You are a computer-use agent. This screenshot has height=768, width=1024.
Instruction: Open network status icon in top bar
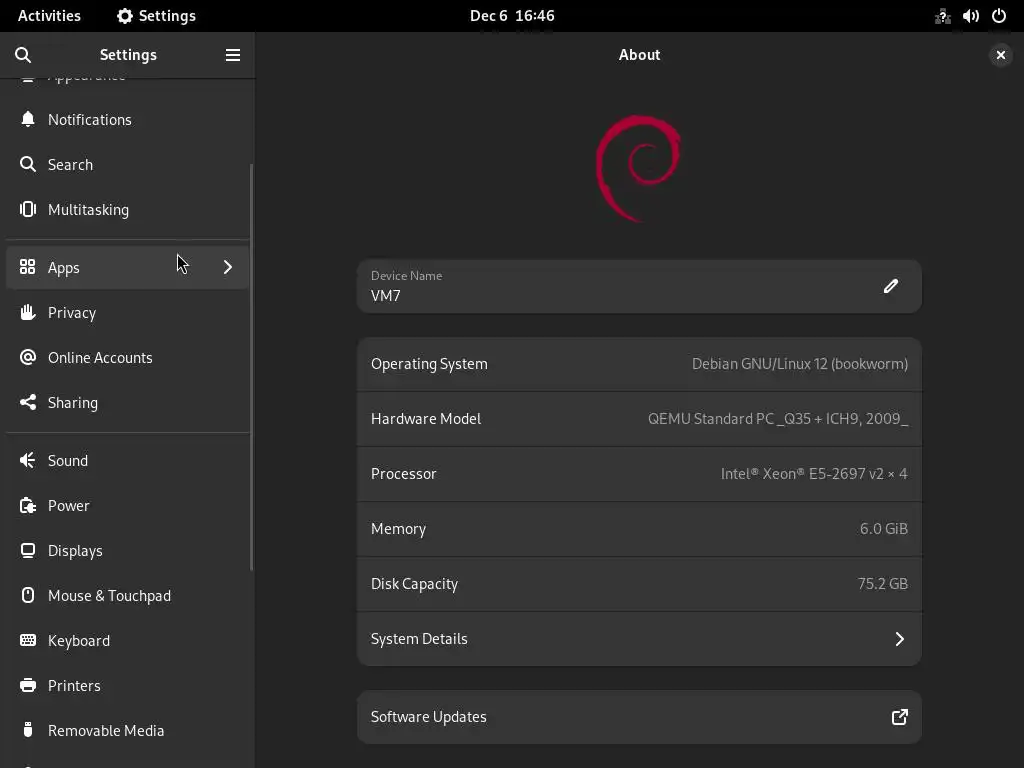[x=942, y=16]
